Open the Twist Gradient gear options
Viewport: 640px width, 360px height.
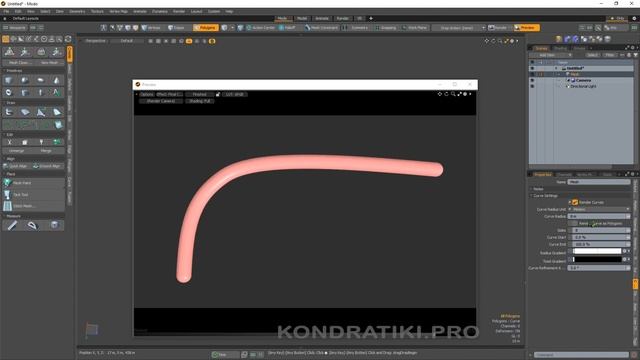pos(624,259)
